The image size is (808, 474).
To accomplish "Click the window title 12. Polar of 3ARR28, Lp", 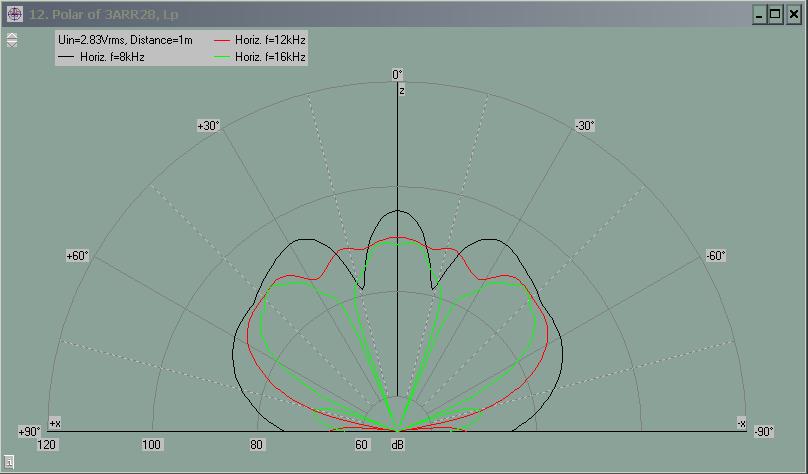I will coord(104,14).
